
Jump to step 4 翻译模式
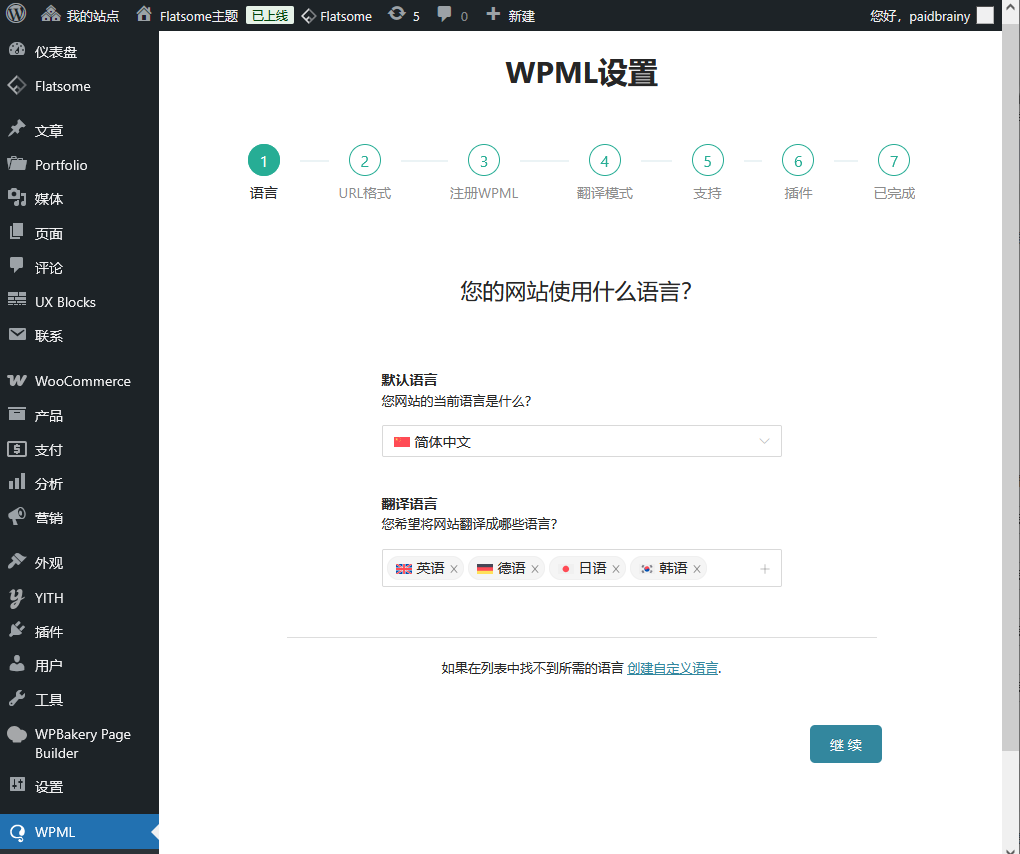[605, 161]
